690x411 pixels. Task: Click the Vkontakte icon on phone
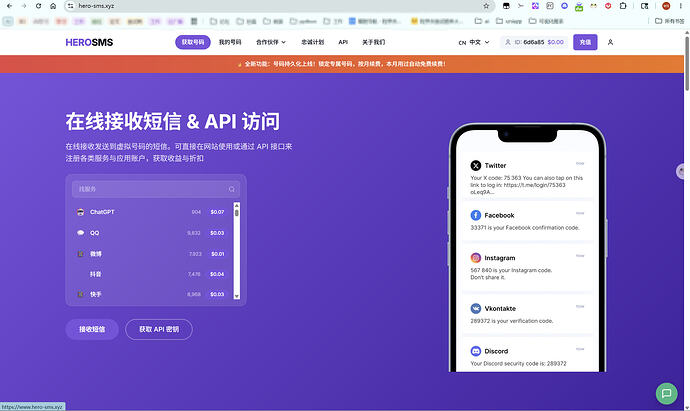(x=476, y=308)
